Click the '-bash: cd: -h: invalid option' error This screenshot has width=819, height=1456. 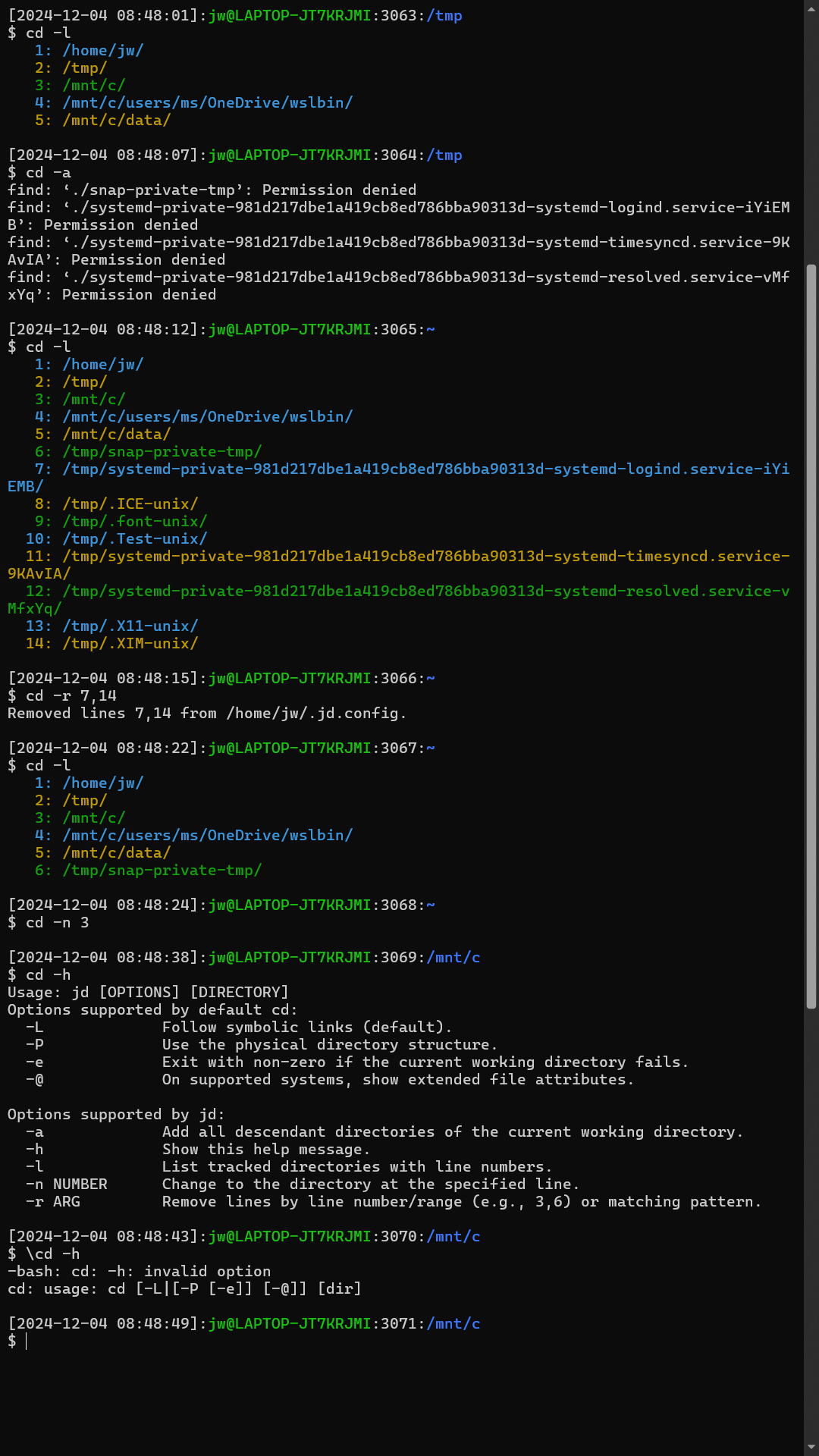pos(139,1272)
